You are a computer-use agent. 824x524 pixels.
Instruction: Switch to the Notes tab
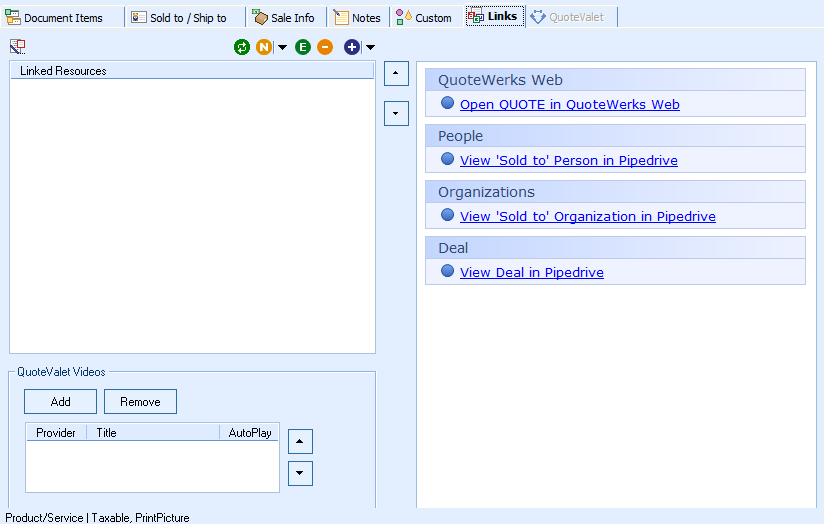coord(360,17)
